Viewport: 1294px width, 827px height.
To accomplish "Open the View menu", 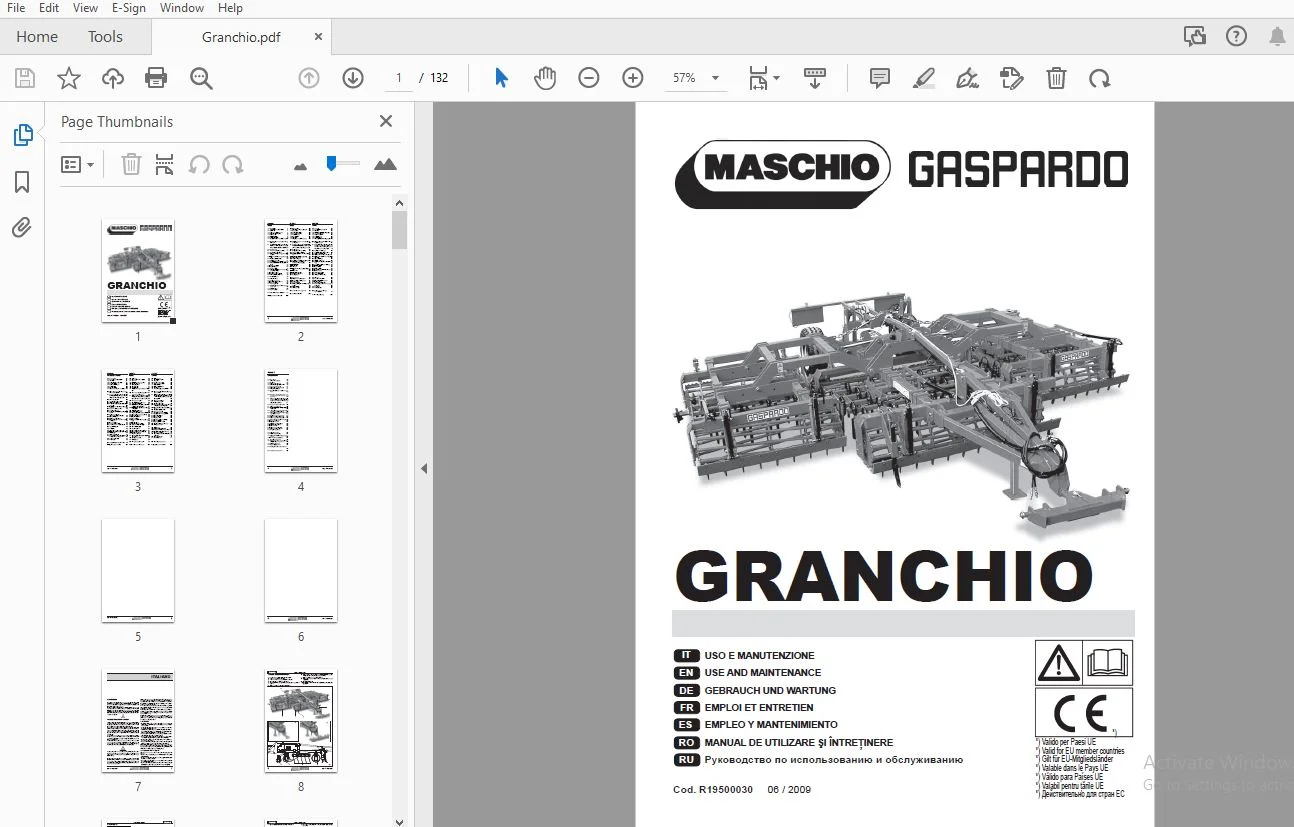I will click(86, 8).
